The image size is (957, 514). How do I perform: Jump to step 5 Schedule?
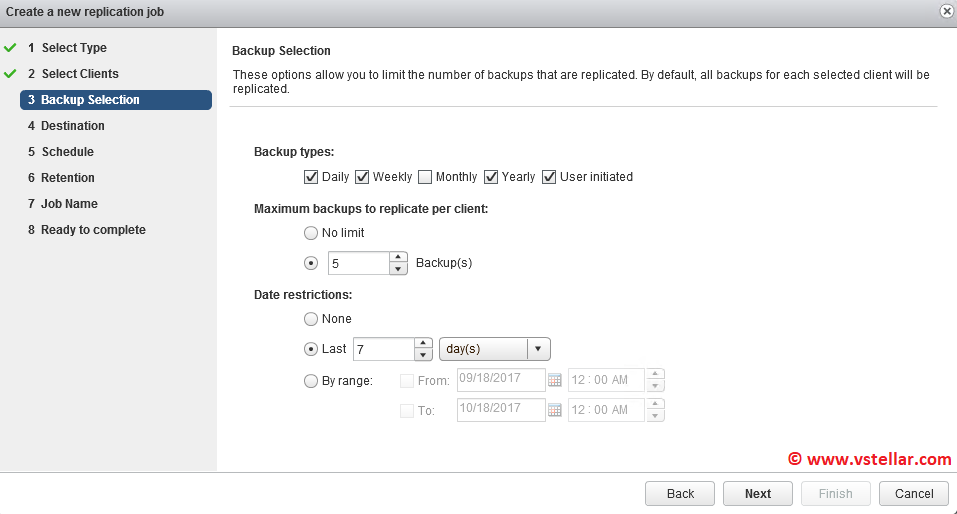pos(67,152)
